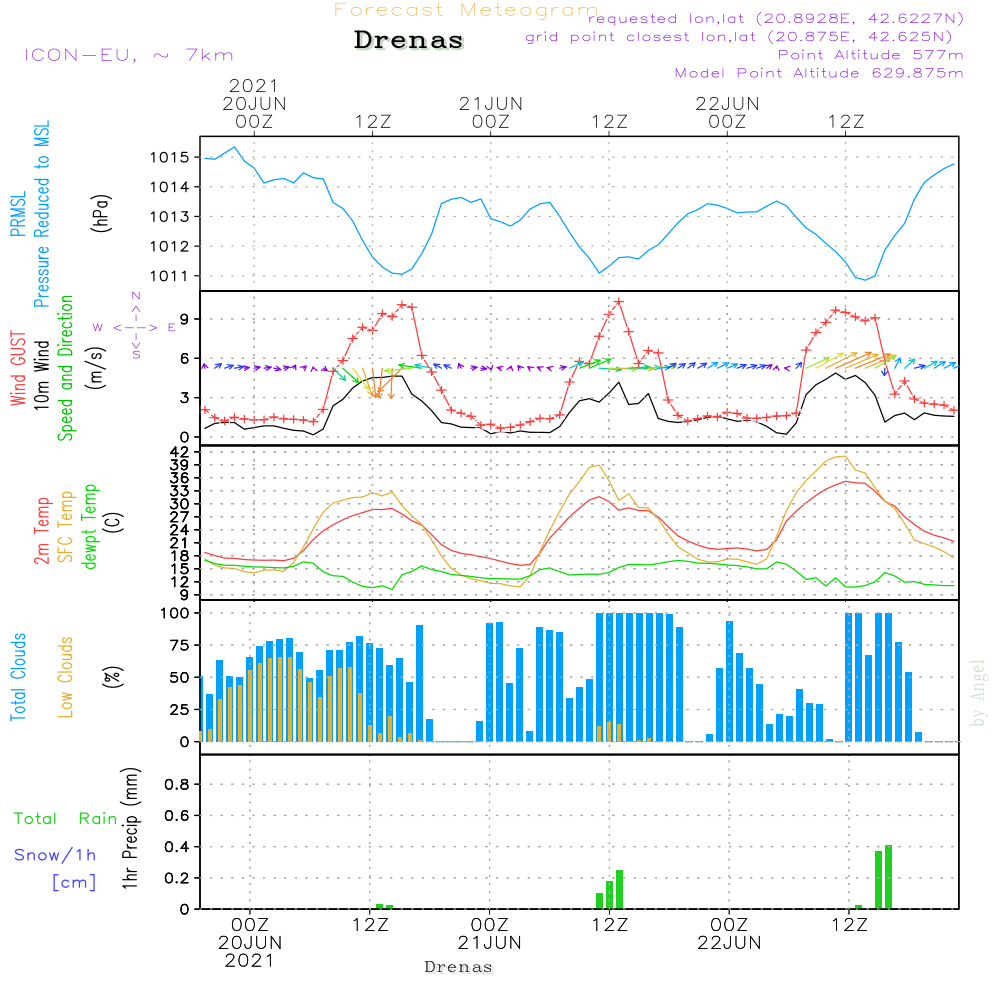Click the '1015' pressure axis tick
Image resolution: width=1000 pixels, height=1000 pixels.
click(170, 158)
